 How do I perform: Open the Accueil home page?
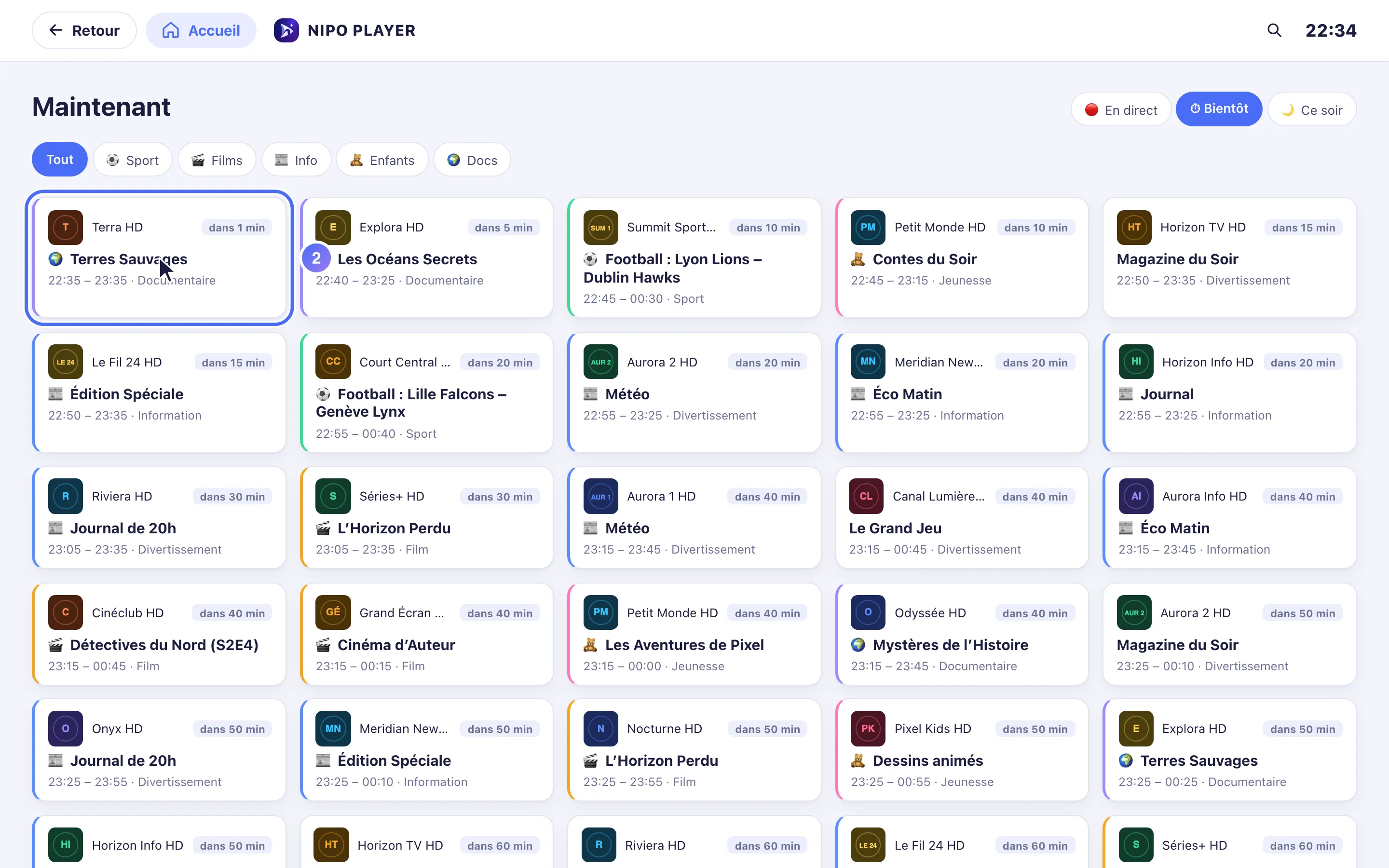(x=201, y=30)
